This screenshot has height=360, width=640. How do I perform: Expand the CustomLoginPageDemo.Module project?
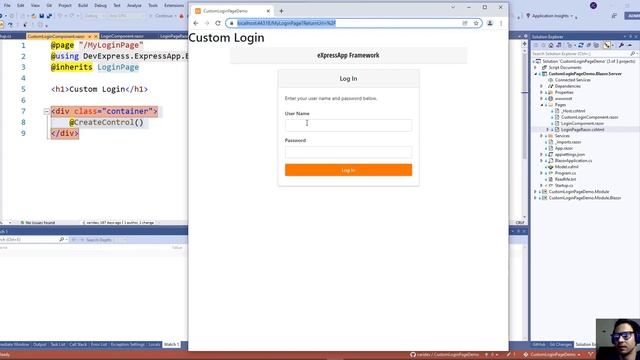coord(536,191)
